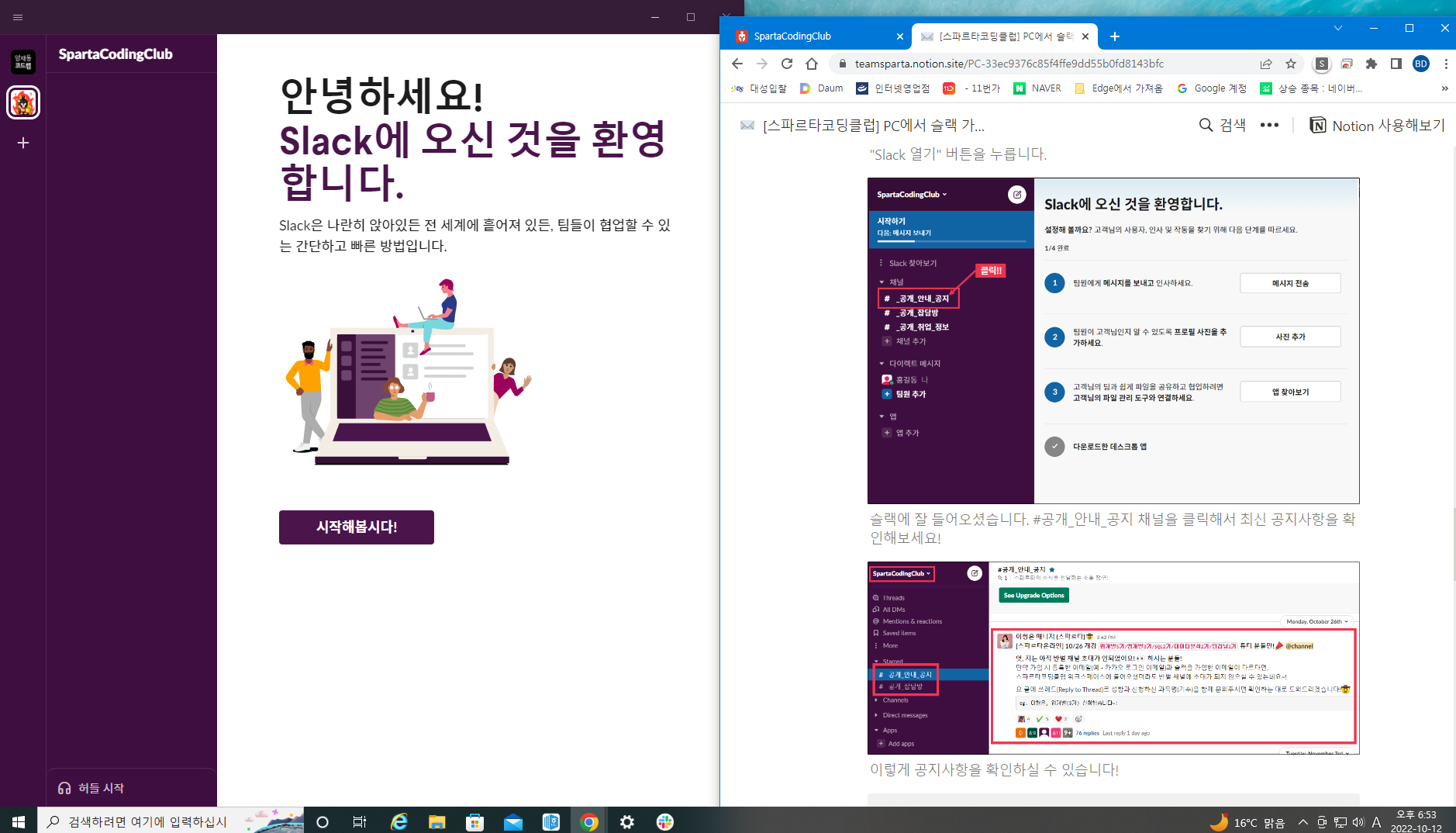
Task: Open the 대성입찰 bookmark
Action: 758,88
